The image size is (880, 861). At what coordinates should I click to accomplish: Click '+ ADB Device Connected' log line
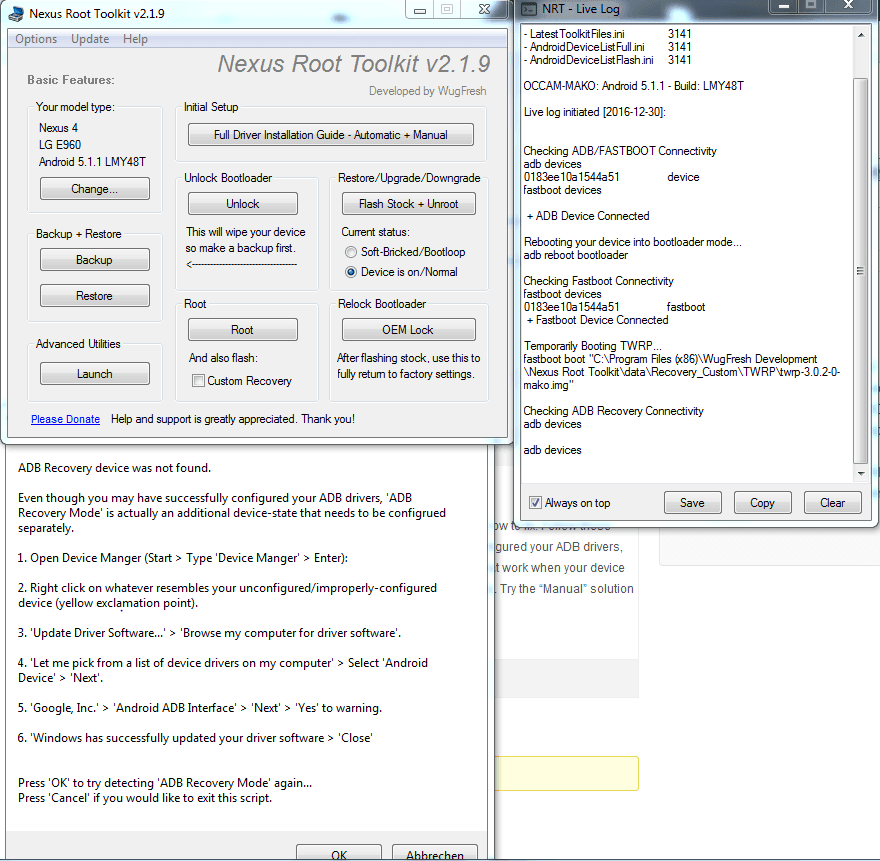point(588,216)
